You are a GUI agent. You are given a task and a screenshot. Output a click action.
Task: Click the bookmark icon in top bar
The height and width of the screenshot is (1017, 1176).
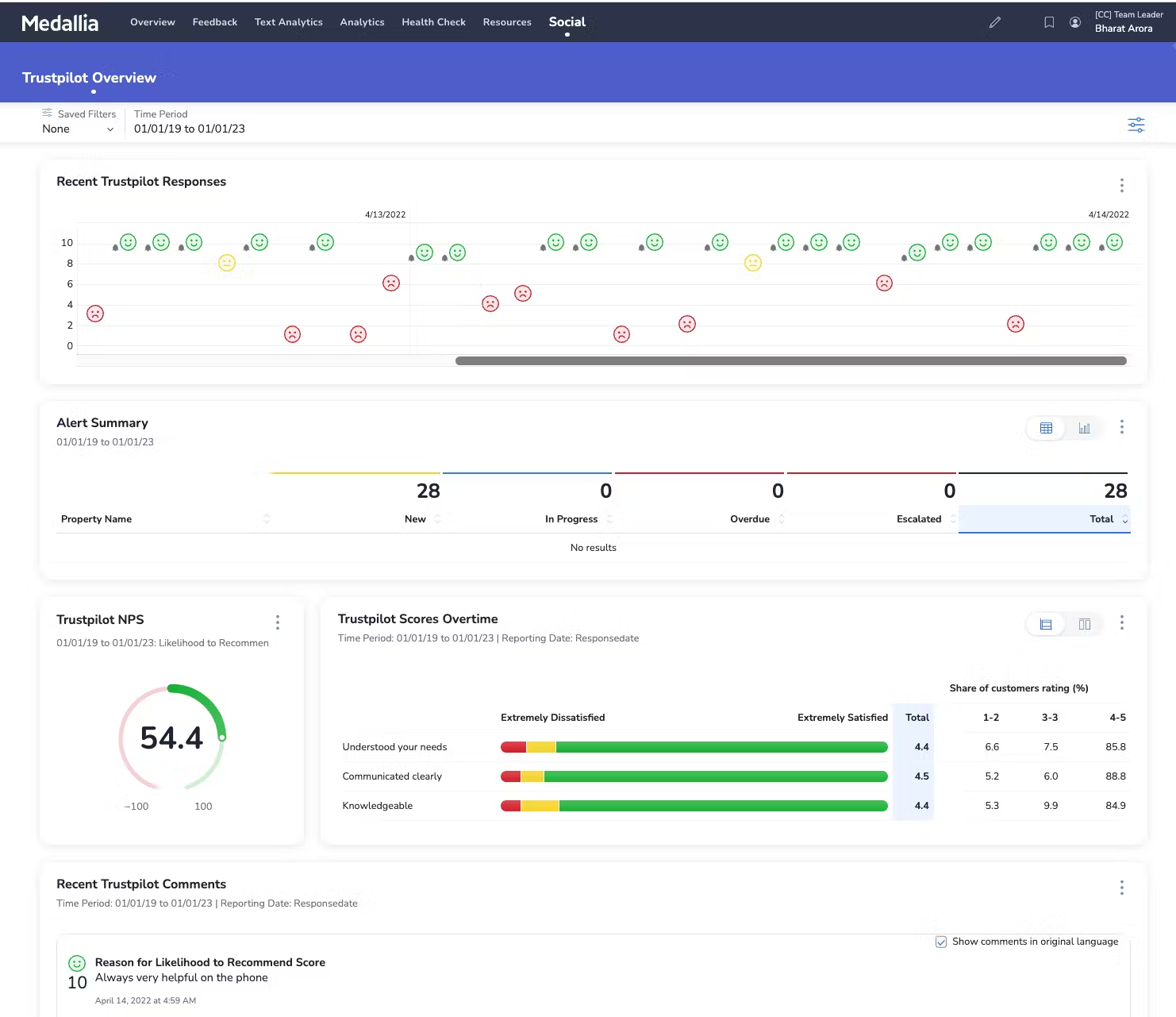[x=1049, y=22]
